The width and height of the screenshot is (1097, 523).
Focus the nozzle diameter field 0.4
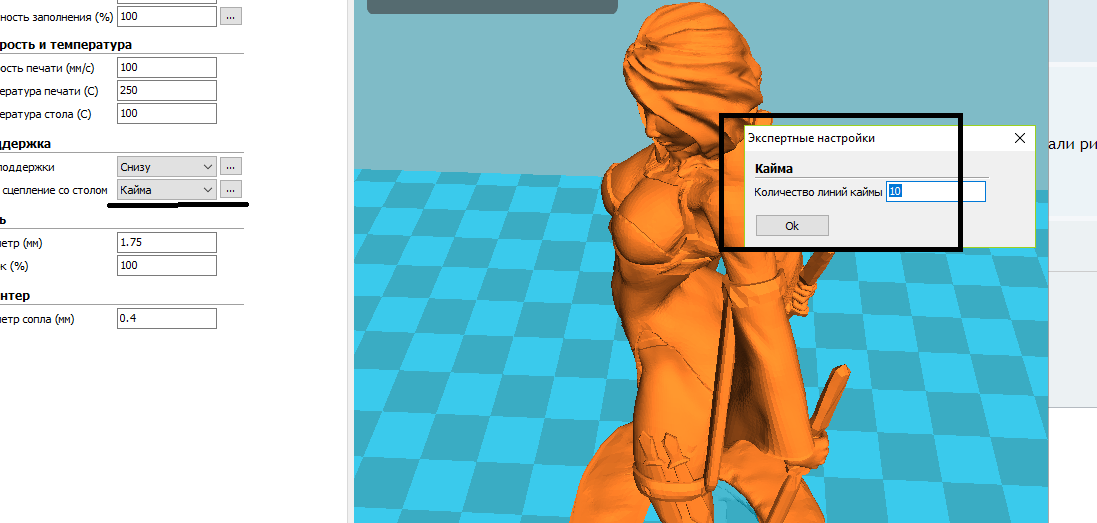[166, 318]
